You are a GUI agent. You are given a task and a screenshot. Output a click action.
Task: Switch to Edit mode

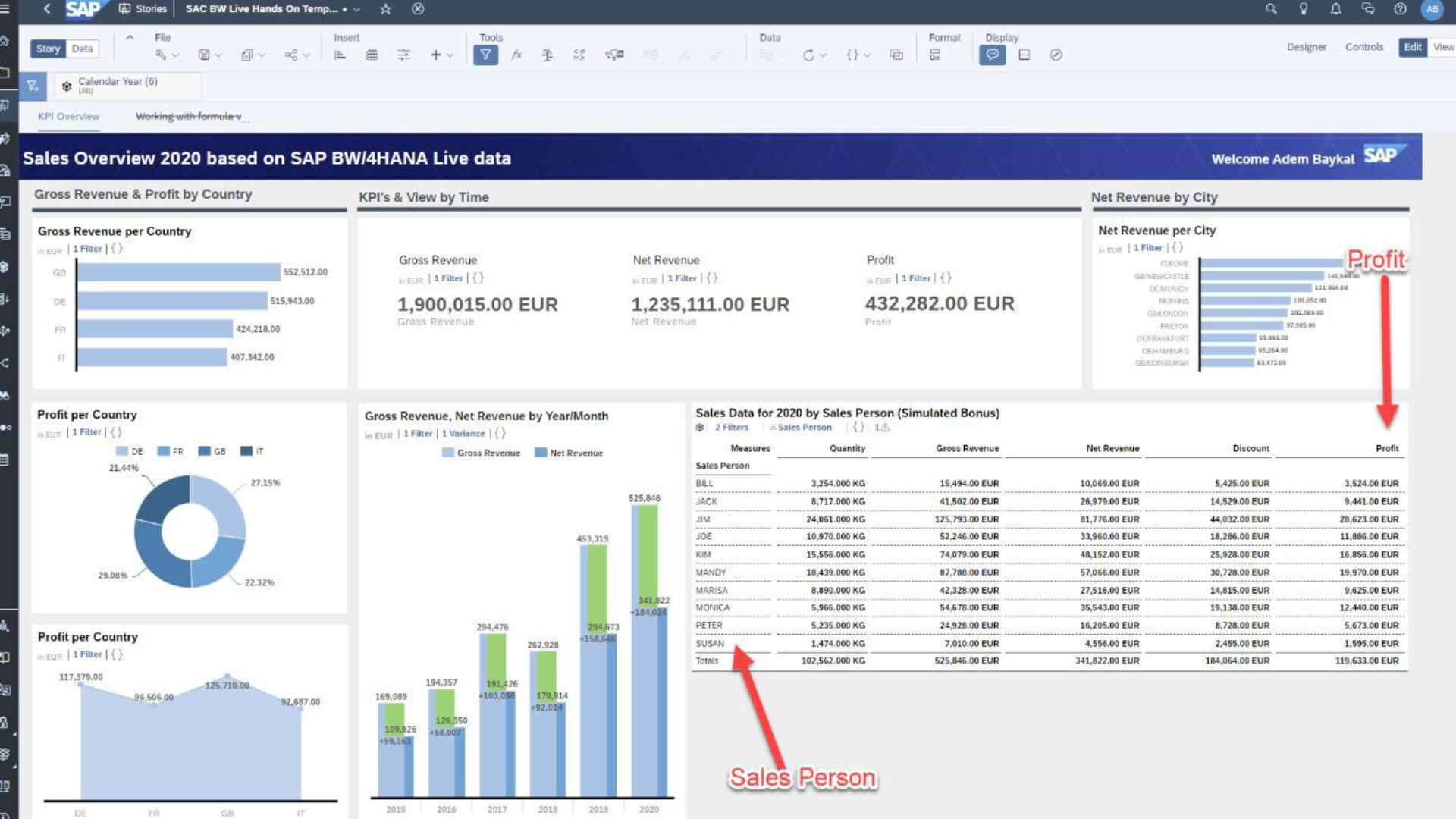[1412, 47]
